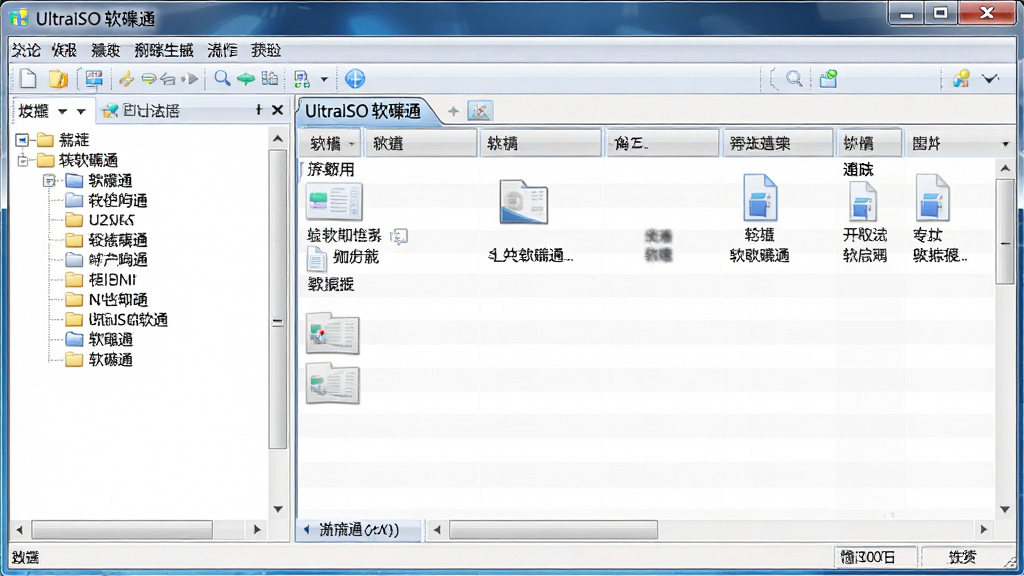The image size is (1024, 576).
Task: Click the right arrow of bottom horizontal scrollbar
Action: coord(984,530)
